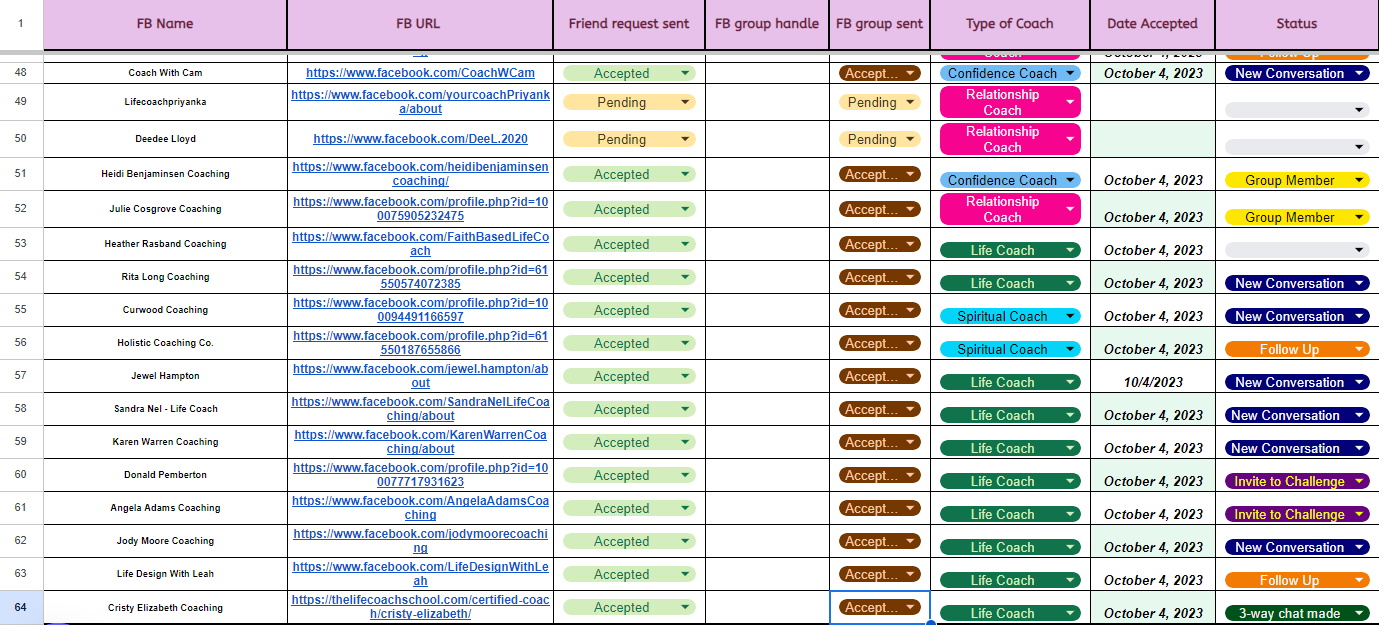Select the FB group sent column header

pos(879,24)
